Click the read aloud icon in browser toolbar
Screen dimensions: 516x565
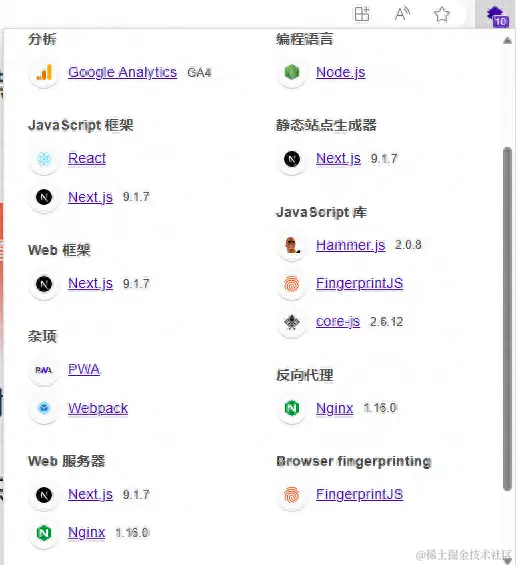402,14
